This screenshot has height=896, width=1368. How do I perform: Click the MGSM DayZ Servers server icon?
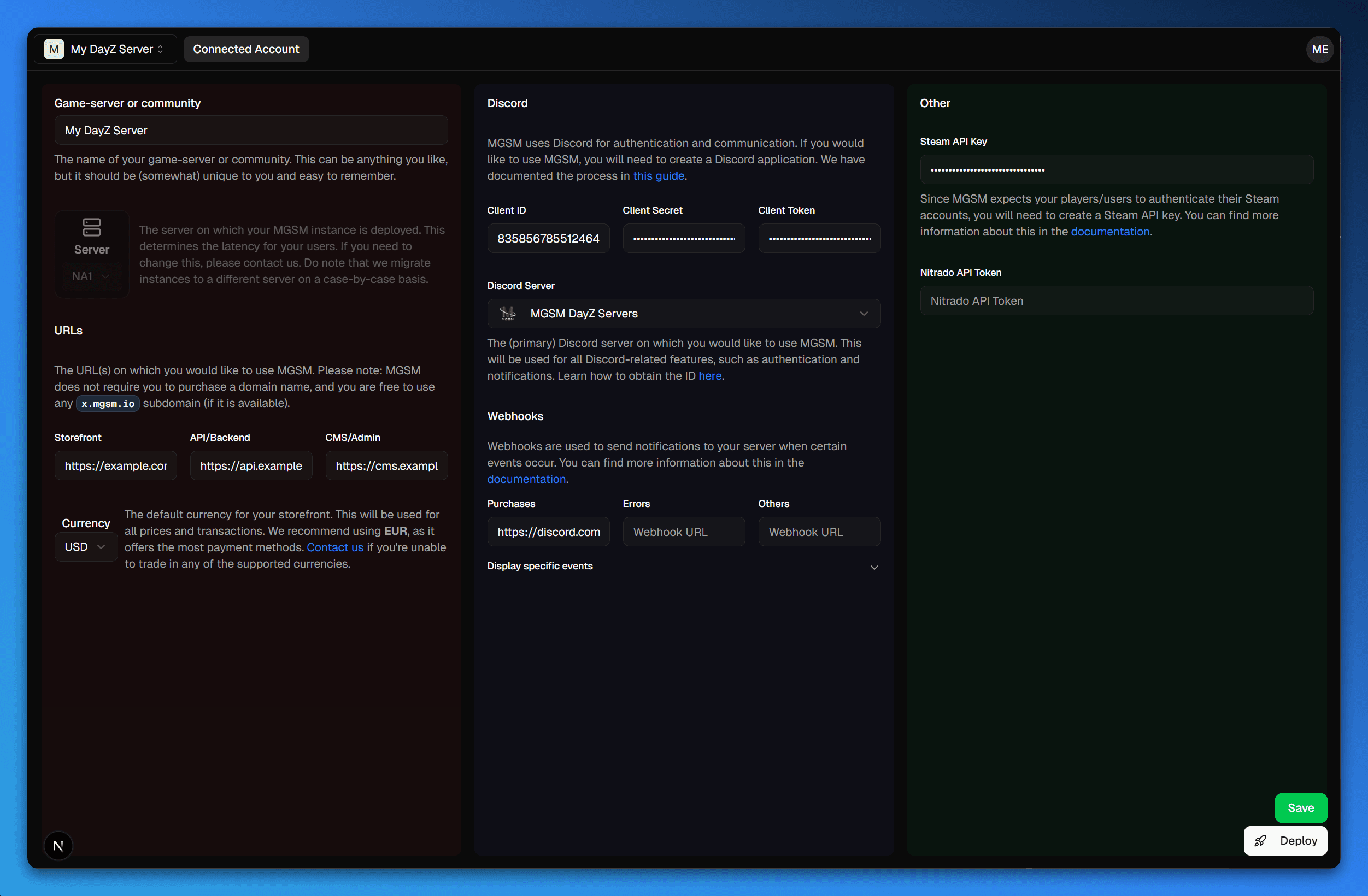(x=508, y=313)
